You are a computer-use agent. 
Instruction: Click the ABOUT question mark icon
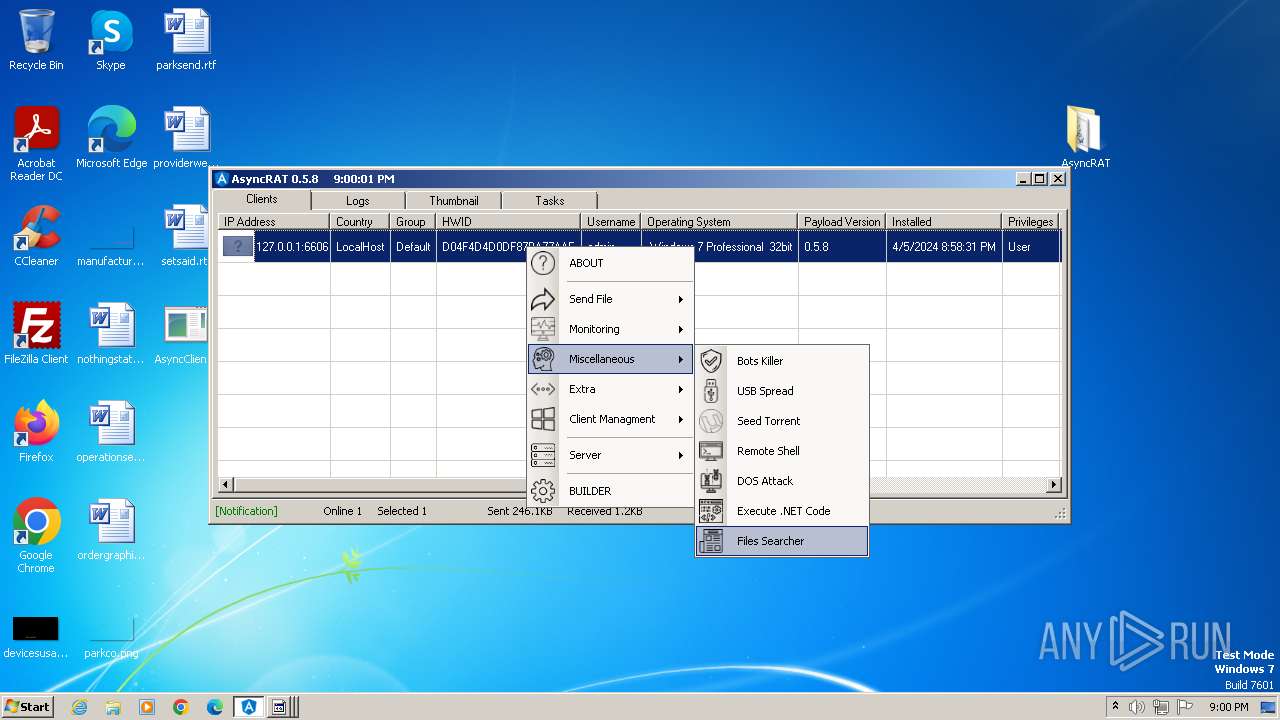click(x=543, y=263)
